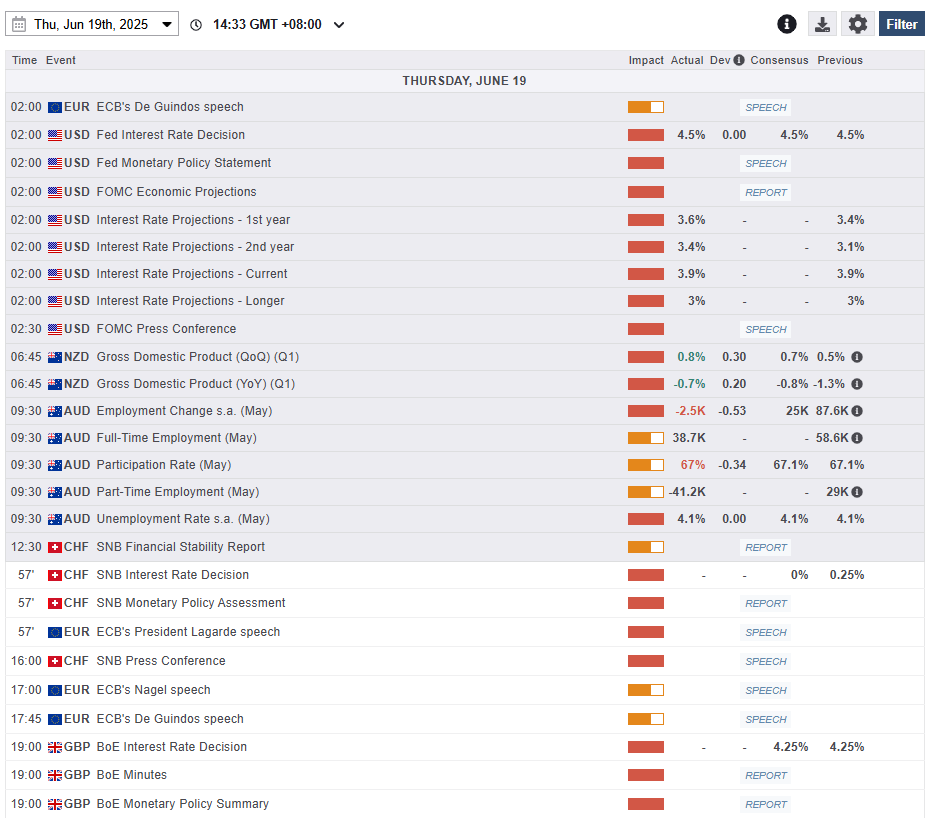The height and width of the screenshot is (818, 930).
Task: Click the Event column header
Action: pyautogui.click(x=60, y=60)
